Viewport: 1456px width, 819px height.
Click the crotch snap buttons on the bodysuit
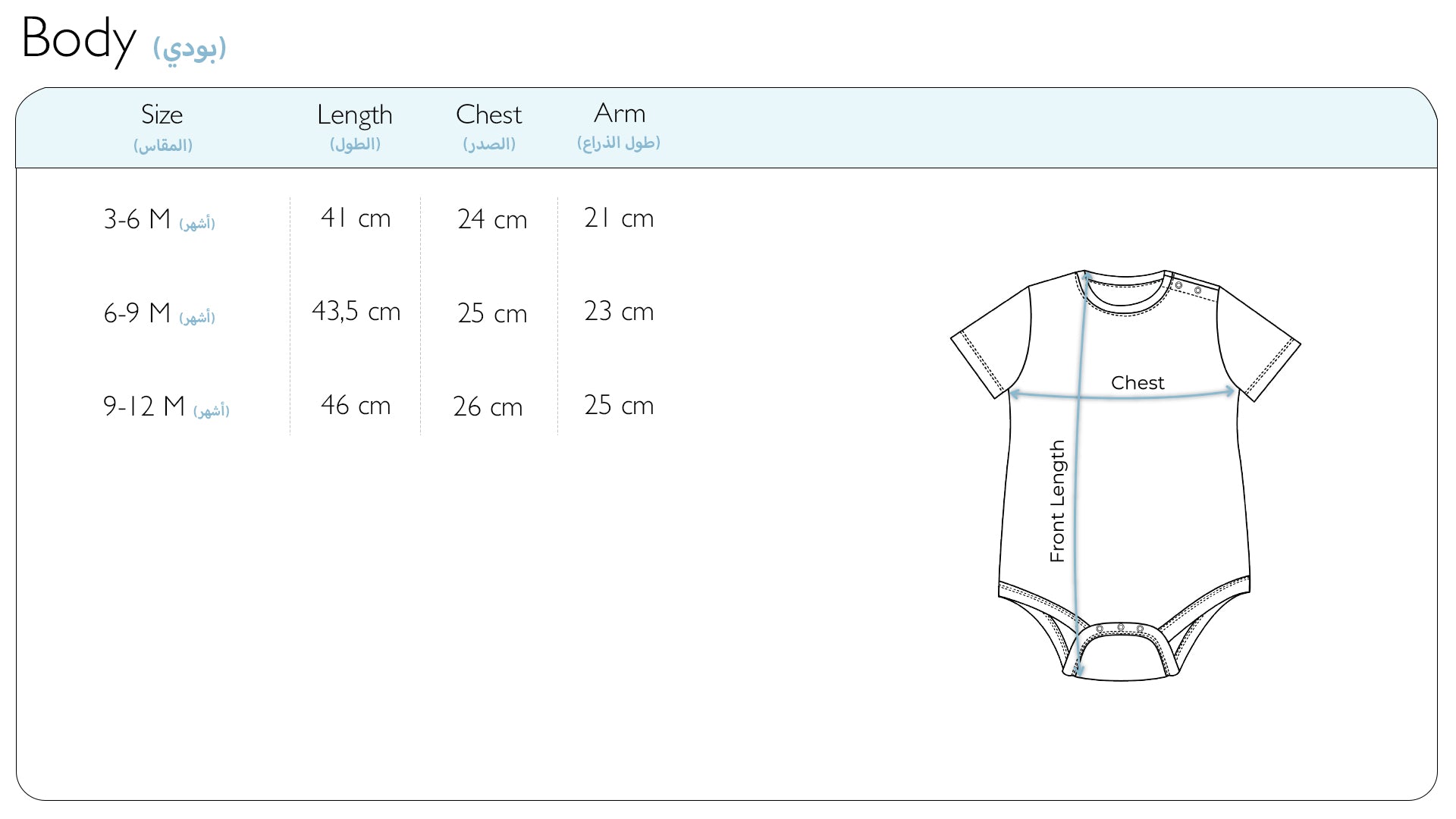point(1120,629)
